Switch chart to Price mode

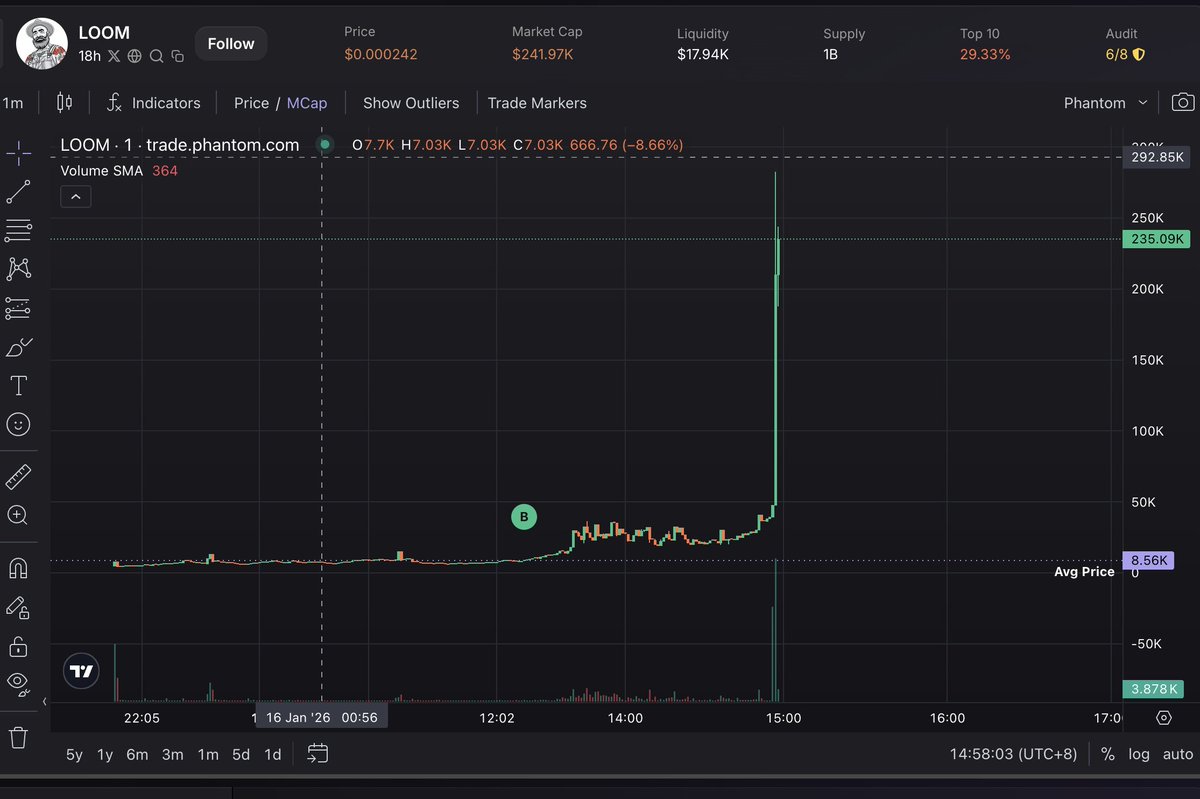pos(251,103)
